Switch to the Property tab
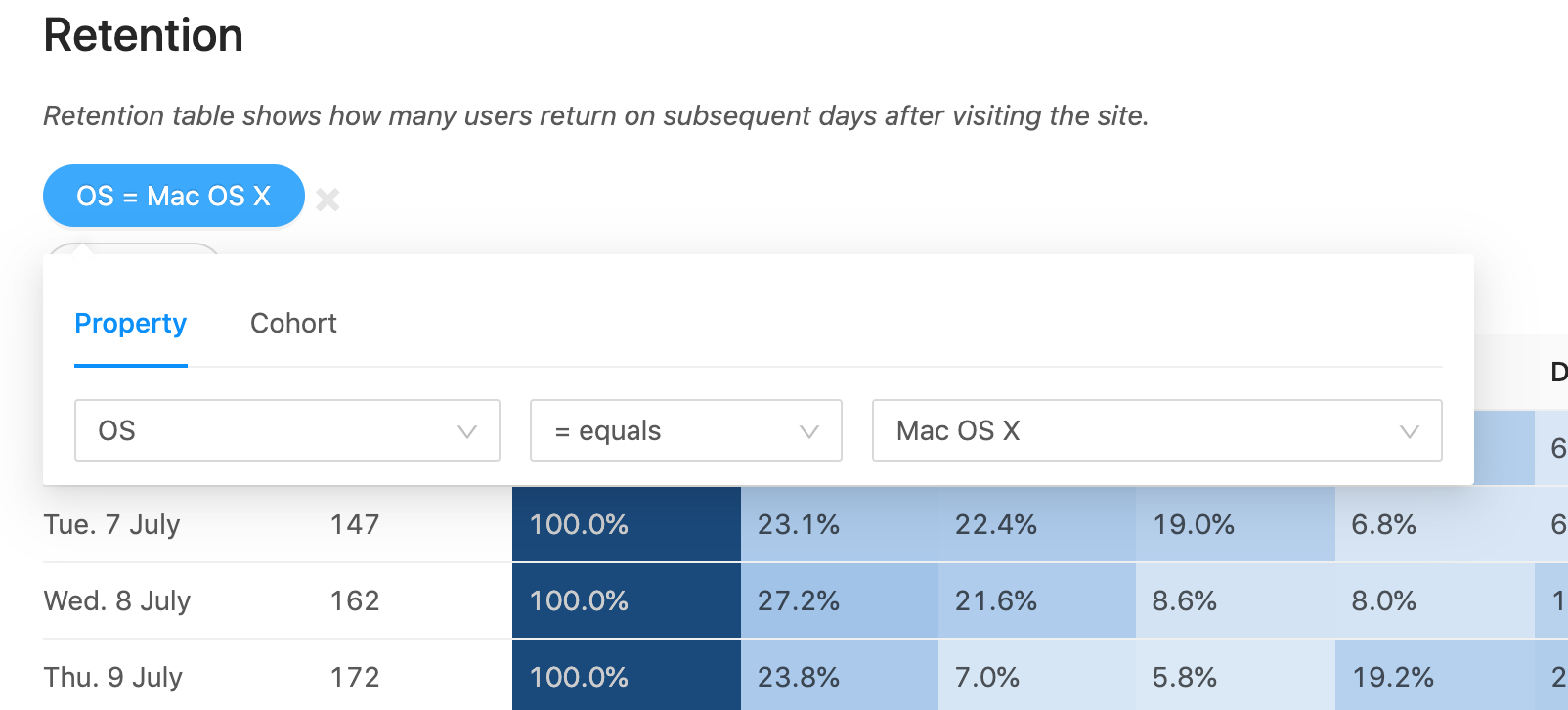1568x710 pixels. coord(130,324)
